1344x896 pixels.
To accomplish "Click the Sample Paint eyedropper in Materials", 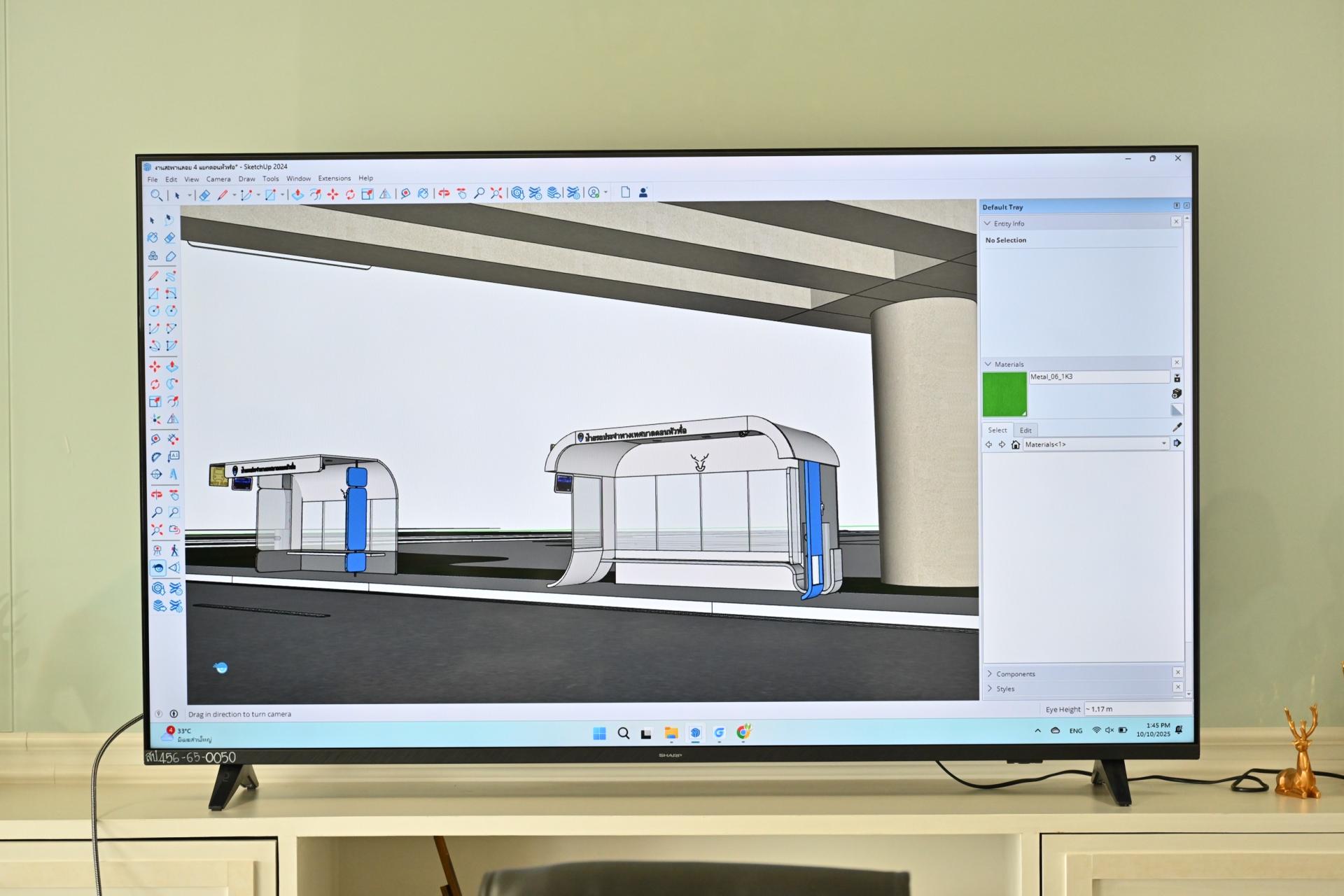I will click(x=1177, y=428).
